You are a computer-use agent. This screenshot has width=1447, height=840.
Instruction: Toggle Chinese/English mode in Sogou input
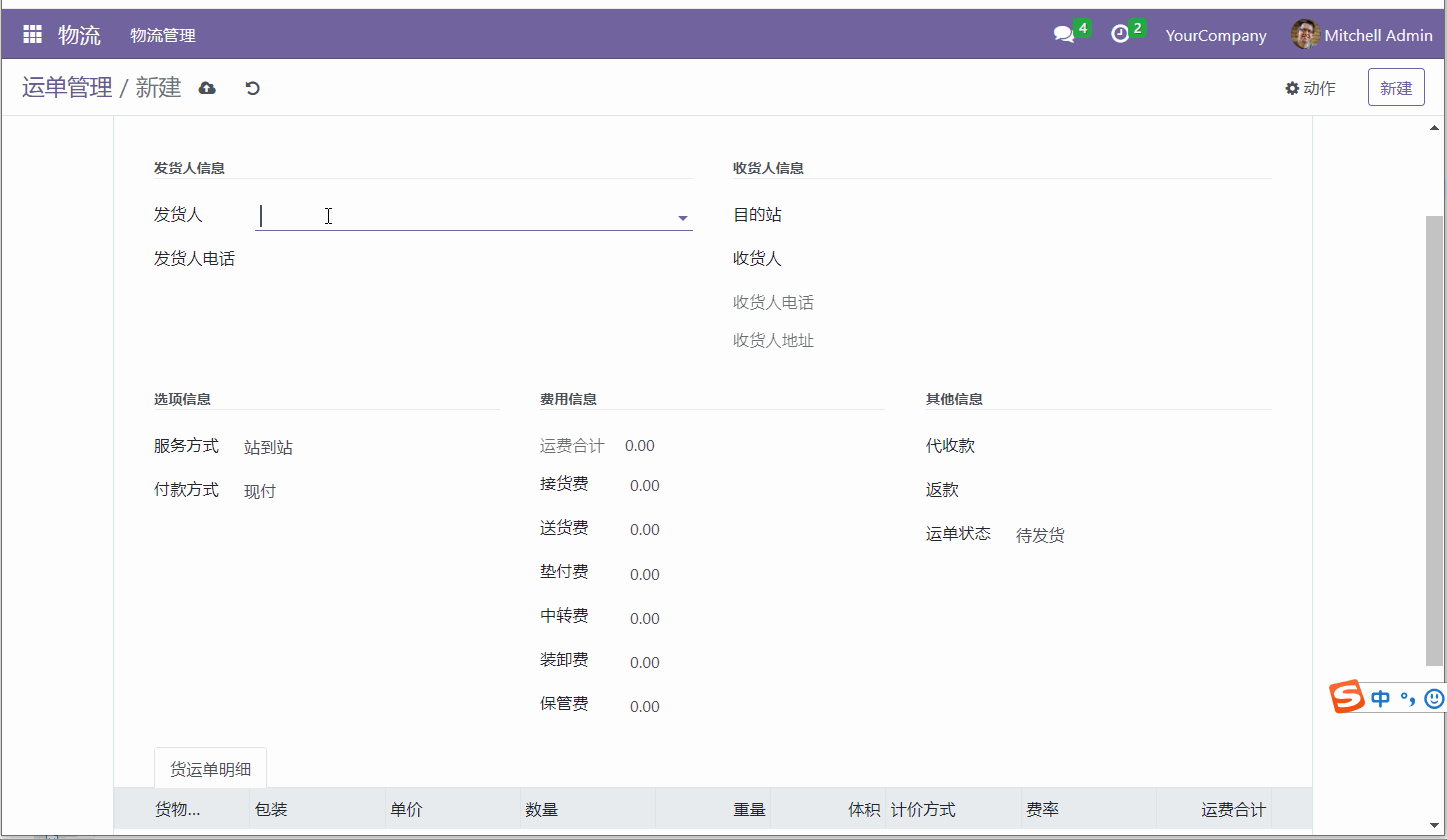point(1379,698)
